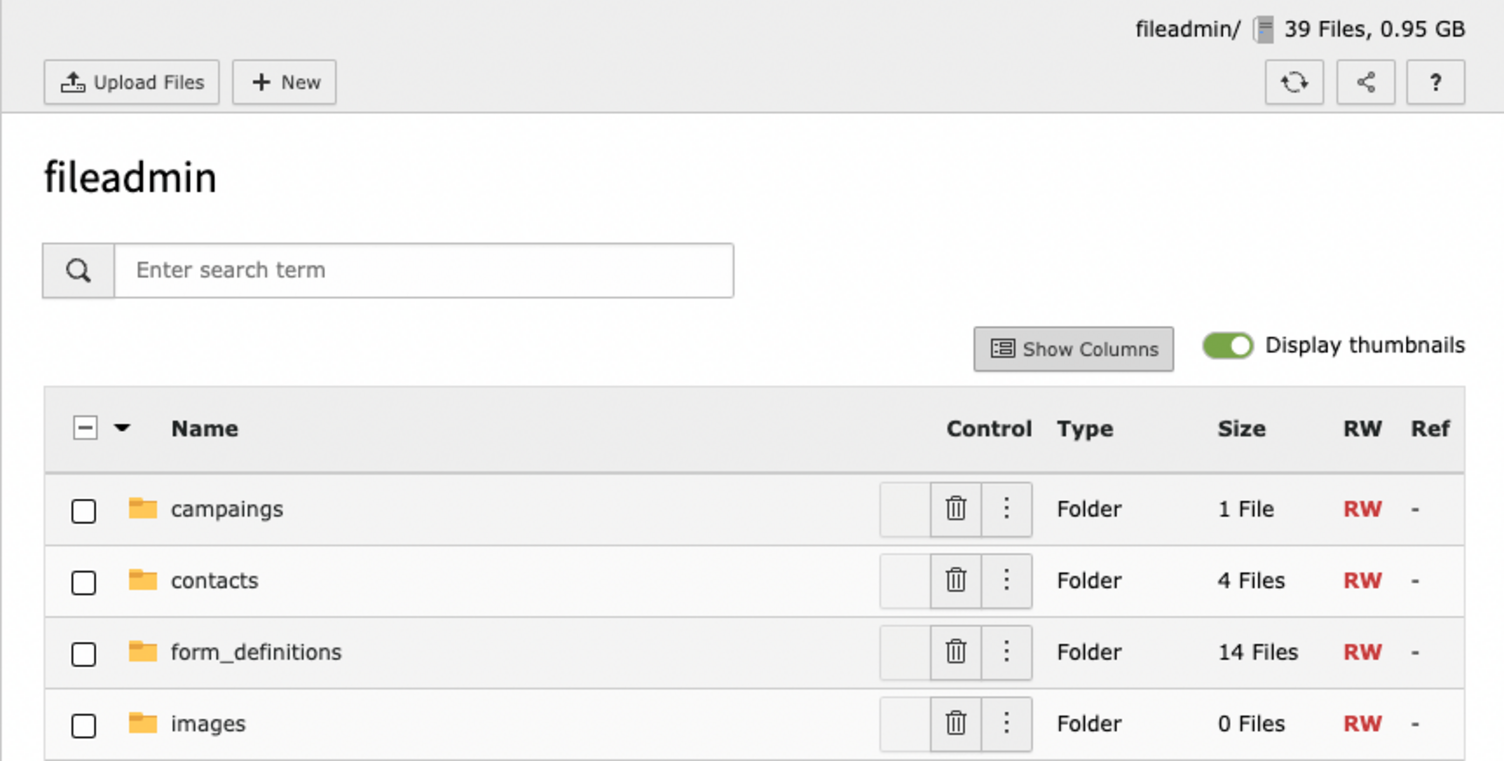Open the three-dots menu for images
Viewport: 1504px width, 761px height.
click(x=1006, y=723)
